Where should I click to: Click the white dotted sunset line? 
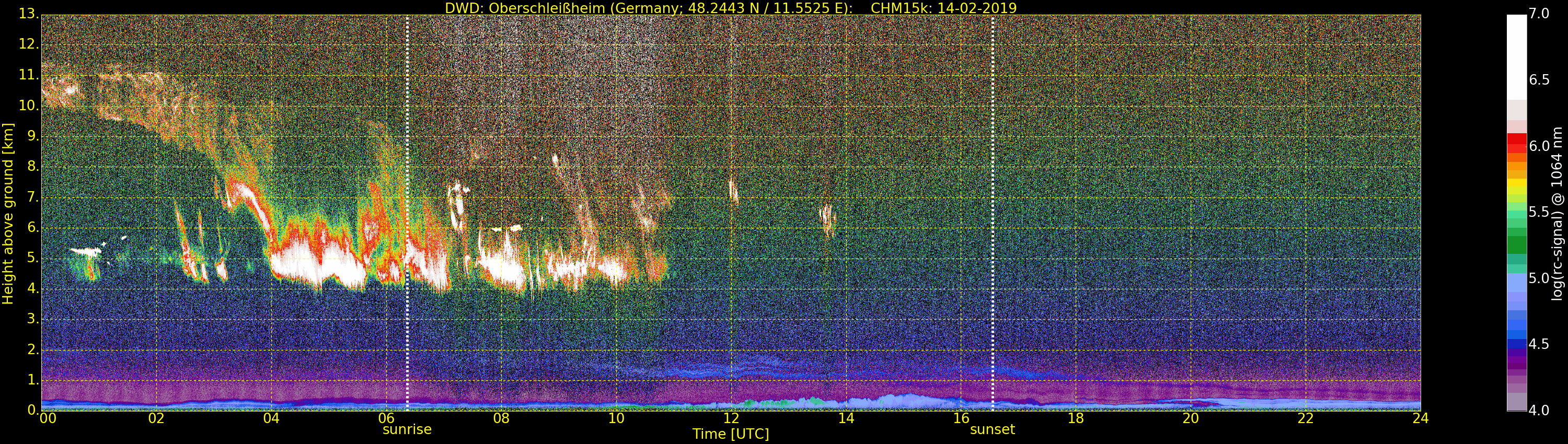click(993, 182)
